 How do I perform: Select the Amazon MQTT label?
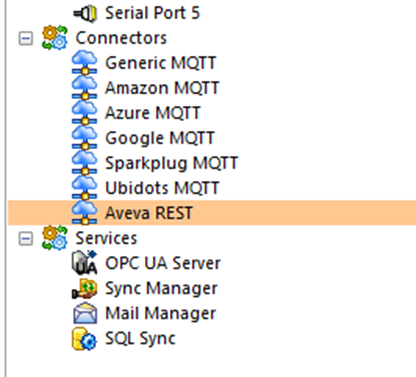click(162, 88)
